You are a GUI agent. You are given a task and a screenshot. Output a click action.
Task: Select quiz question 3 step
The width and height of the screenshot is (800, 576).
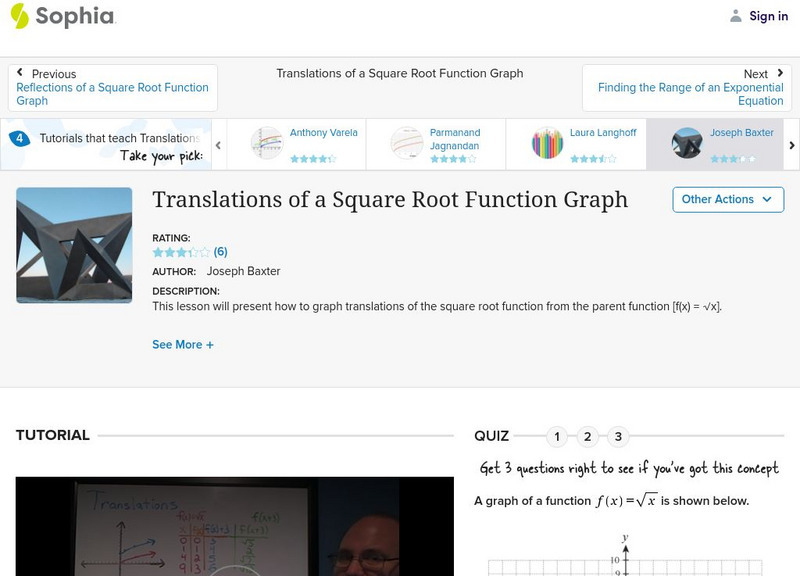617,436
